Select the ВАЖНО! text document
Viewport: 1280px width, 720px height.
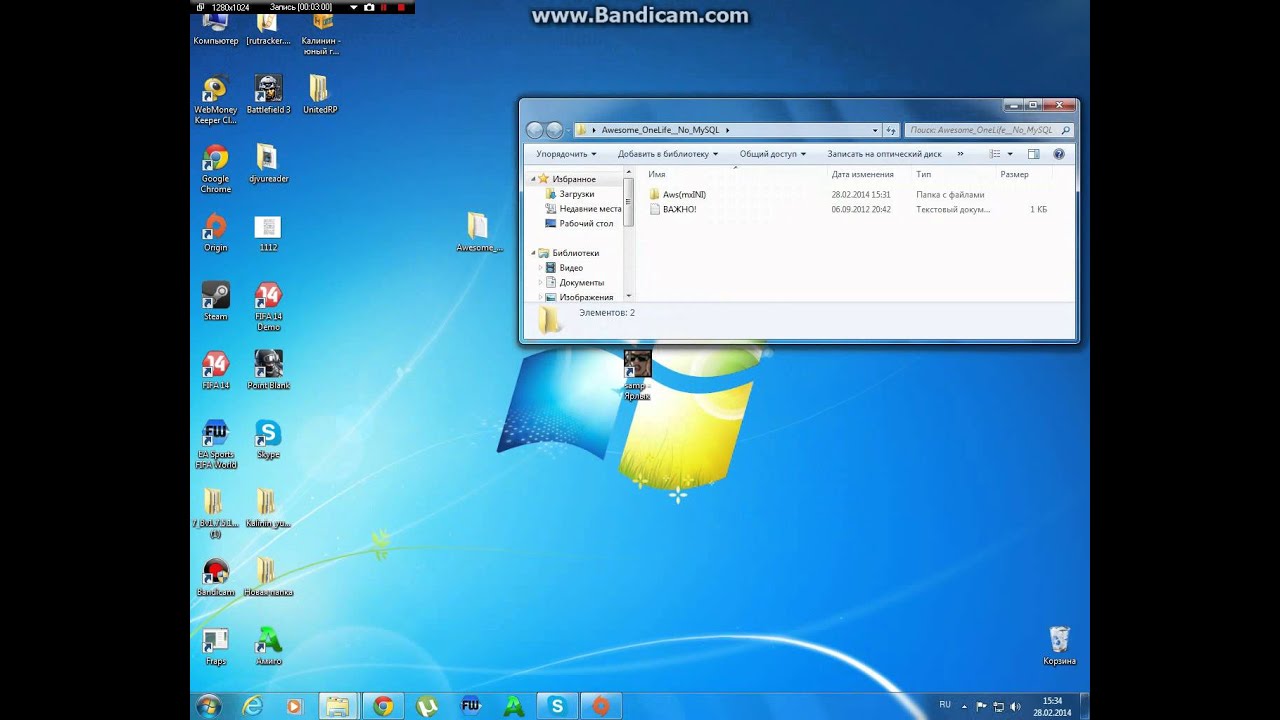click(679, 210)
